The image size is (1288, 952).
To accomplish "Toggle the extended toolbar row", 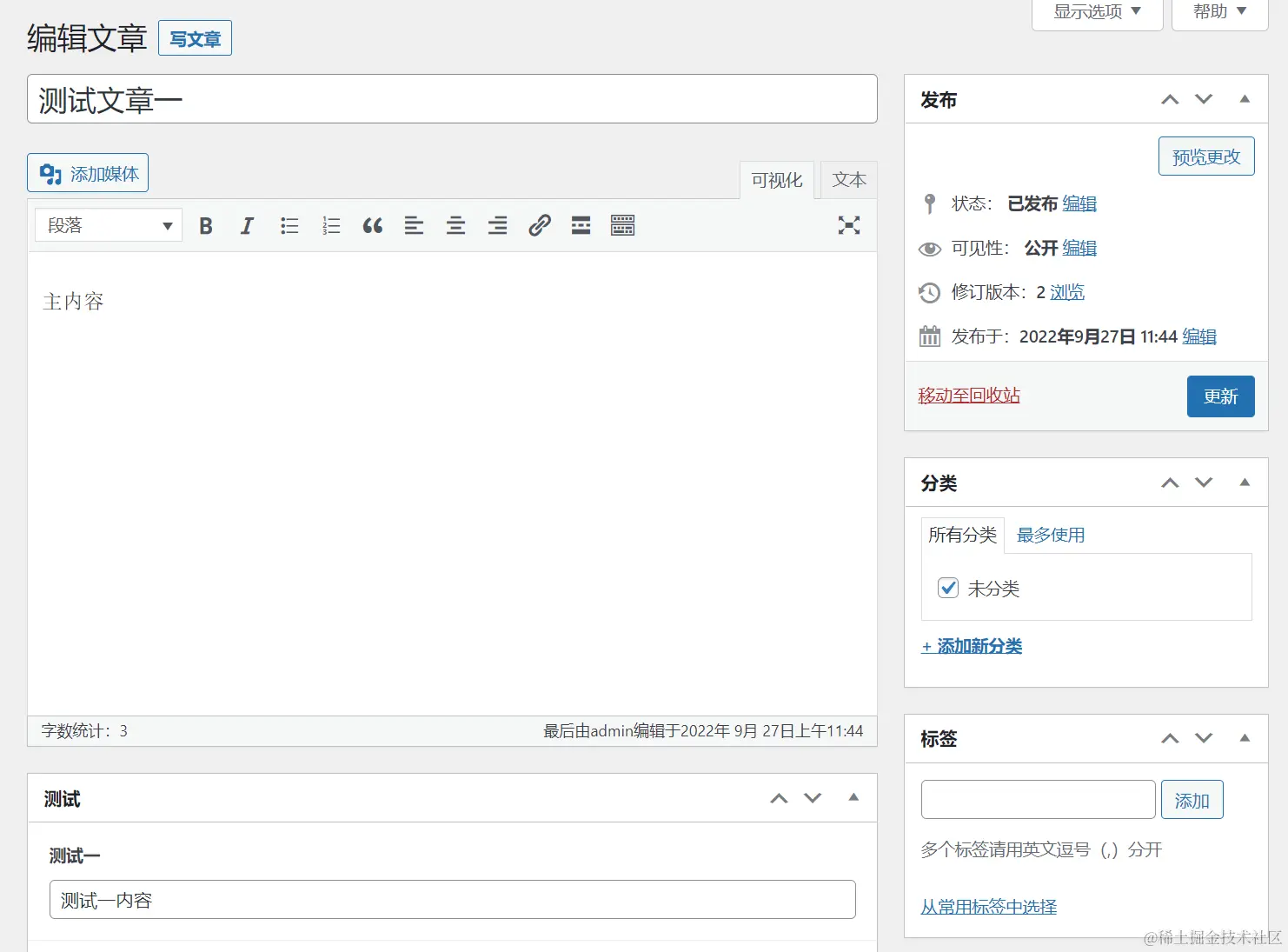I will [623, 226].
